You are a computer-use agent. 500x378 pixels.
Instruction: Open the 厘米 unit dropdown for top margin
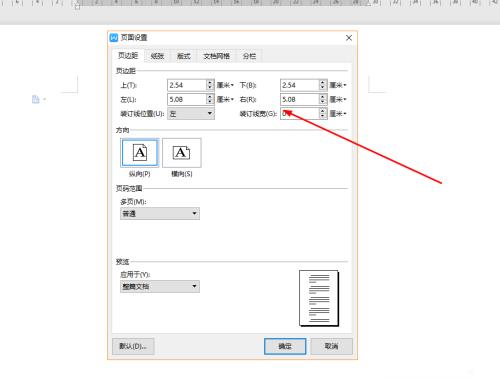(225, 85)
